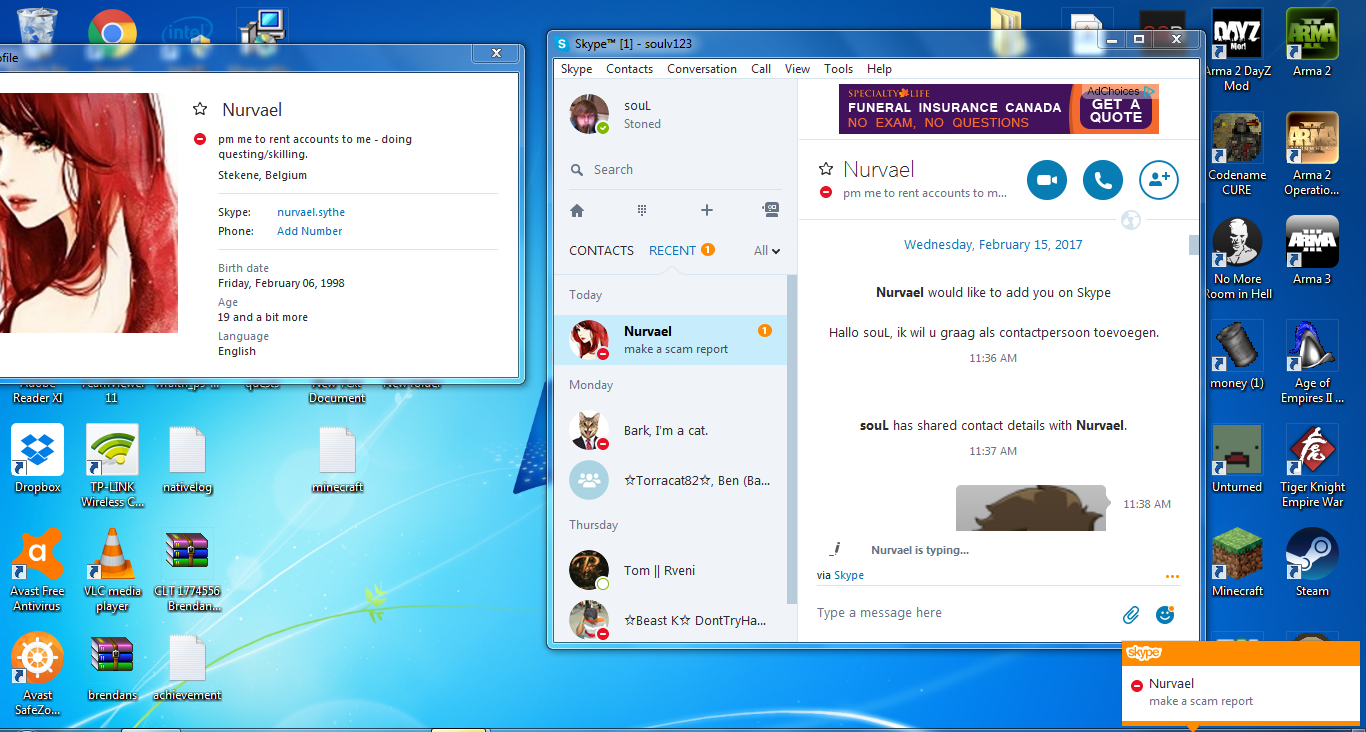
Task: Click the souL profile avatar in Skype
Action: click(589, 114)
